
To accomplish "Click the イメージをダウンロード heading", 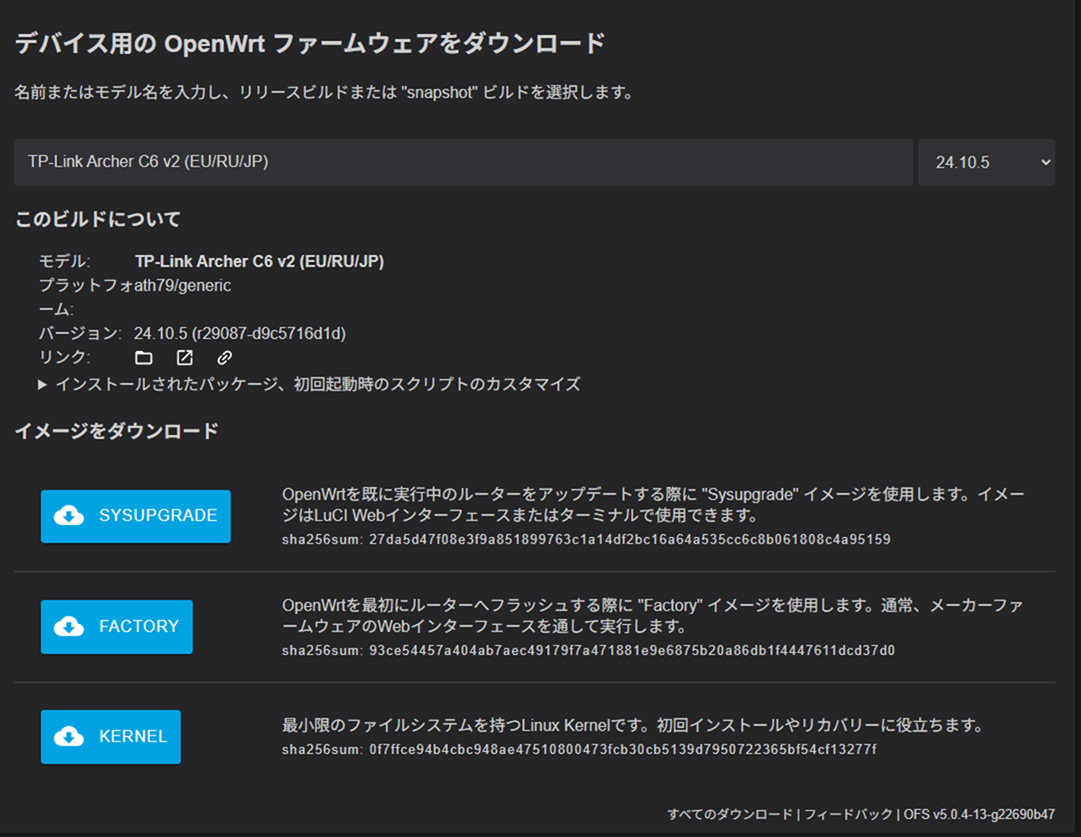I will click(117, 431).
